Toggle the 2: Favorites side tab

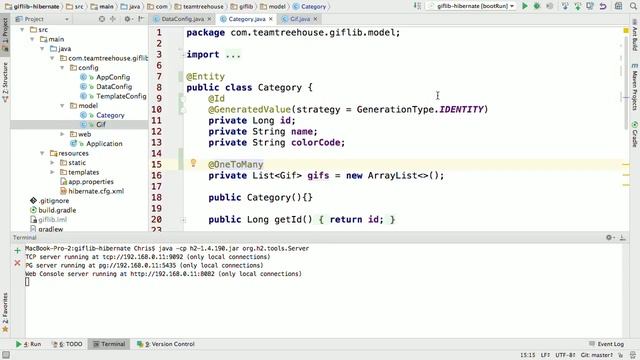tap(5, 312)
